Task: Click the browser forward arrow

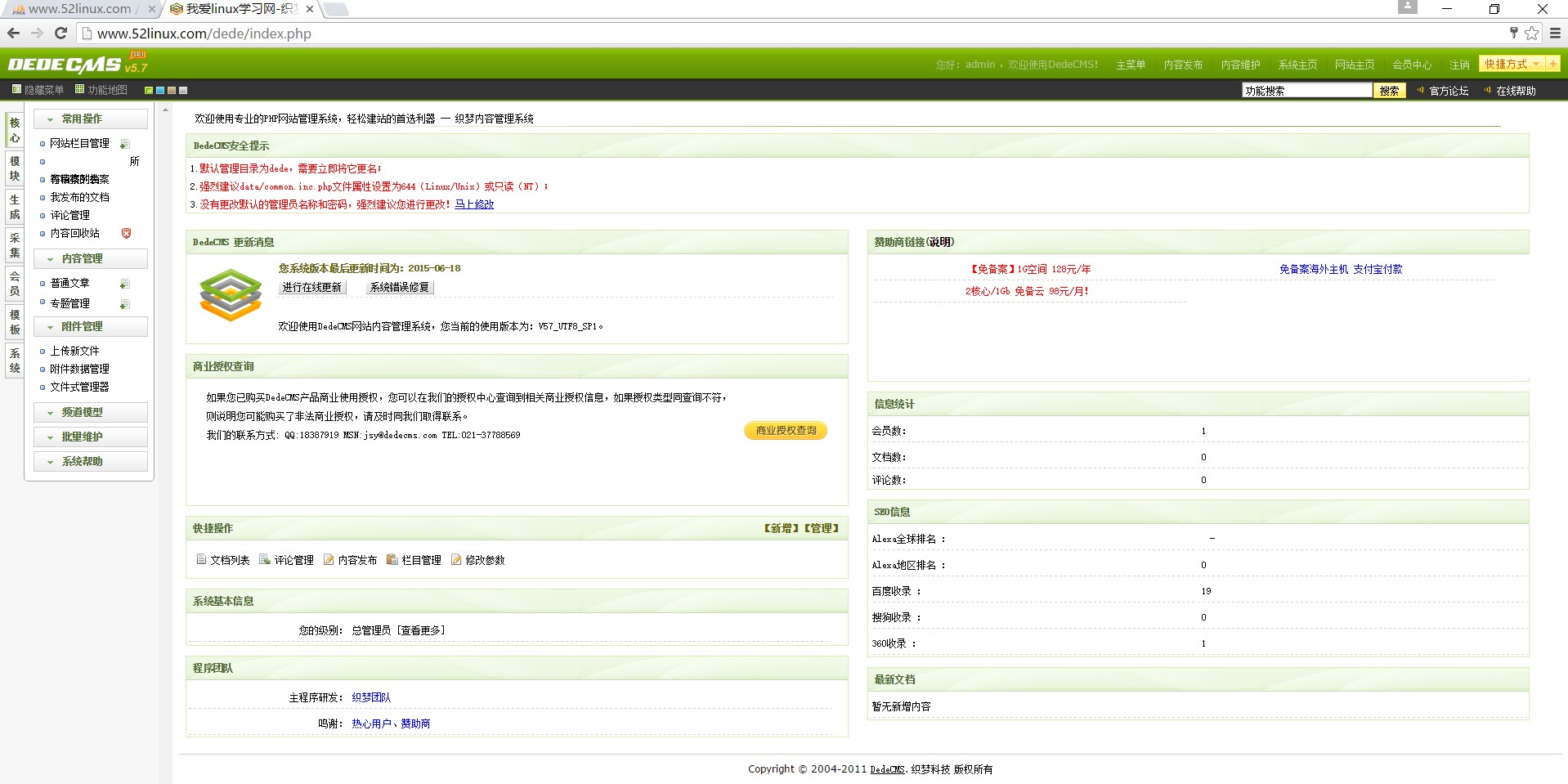Action: click(37, 34)
